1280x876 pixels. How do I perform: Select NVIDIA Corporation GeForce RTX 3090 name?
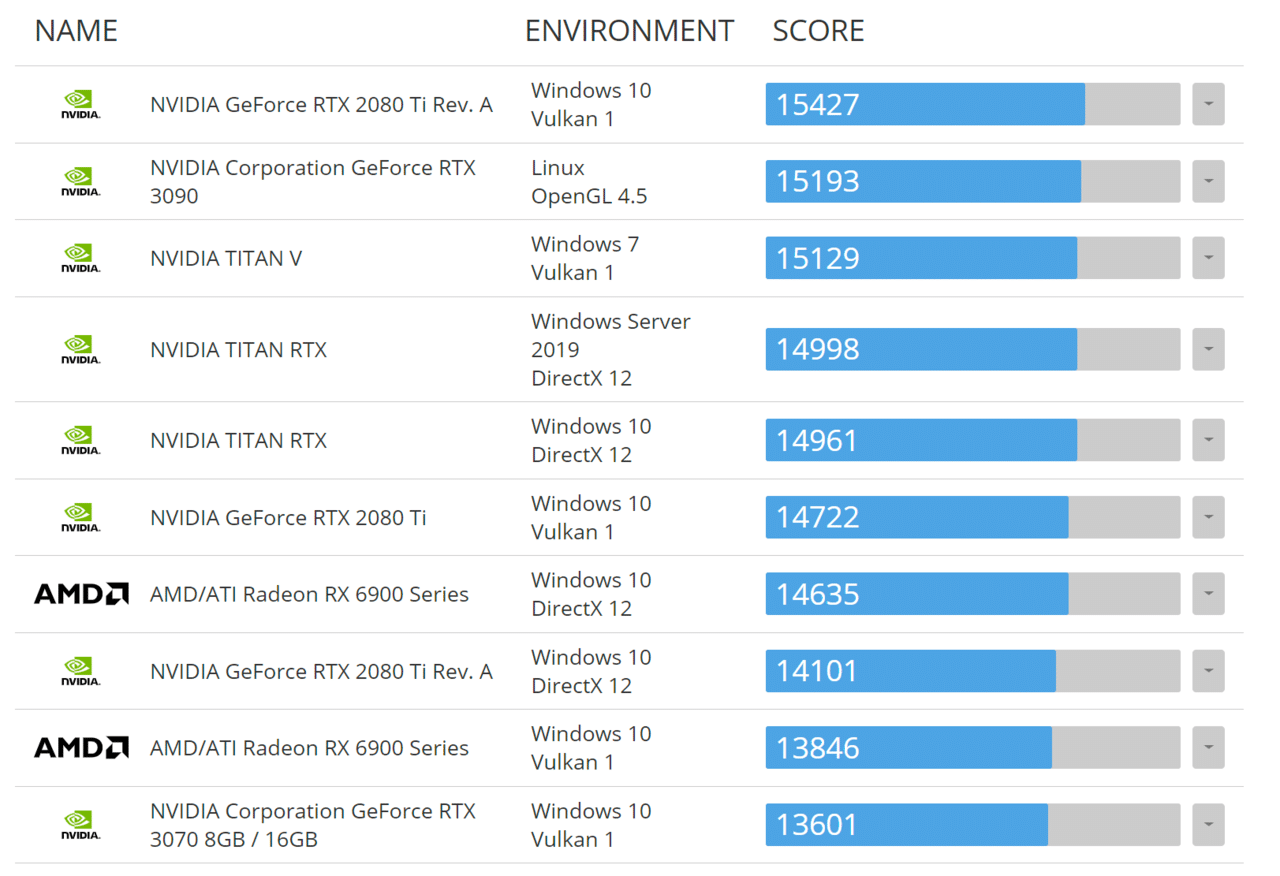pyautogui.click(x=313, y=182)
